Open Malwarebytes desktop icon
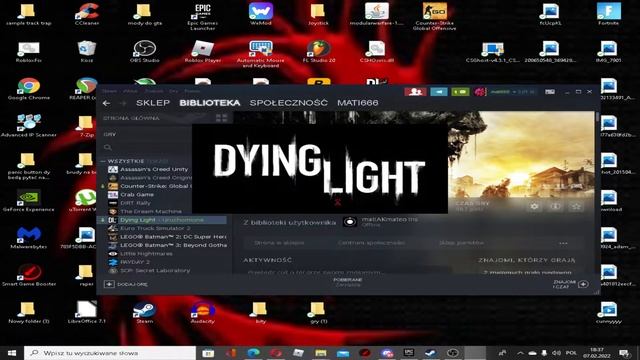Image resolution: width=640 pixels, height=360 pixels. (29, 238)
